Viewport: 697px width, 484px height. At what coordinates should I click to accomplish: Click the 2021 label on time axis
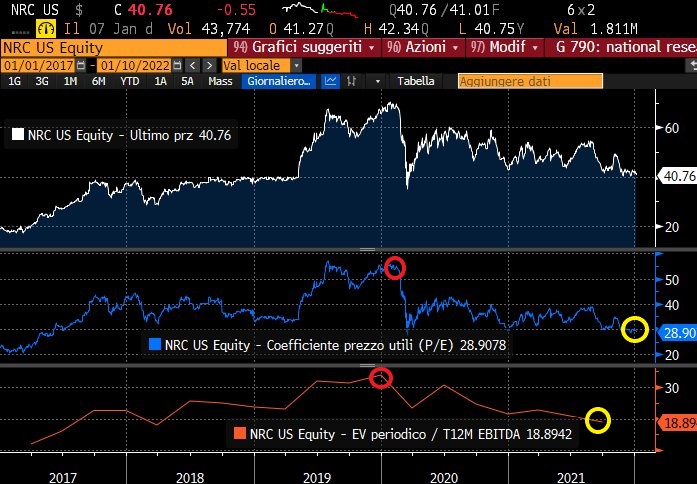(571, 478)
